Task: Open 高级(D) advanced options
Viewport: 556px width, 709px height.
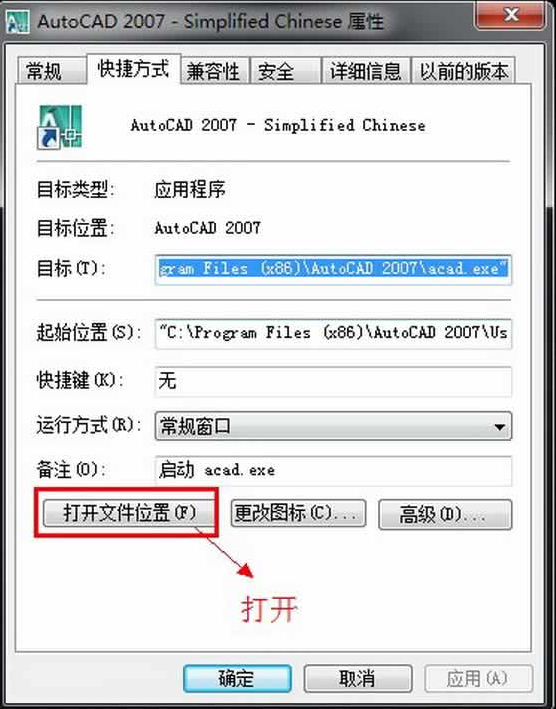Action: pyautogui.click(x=445, y=514)
